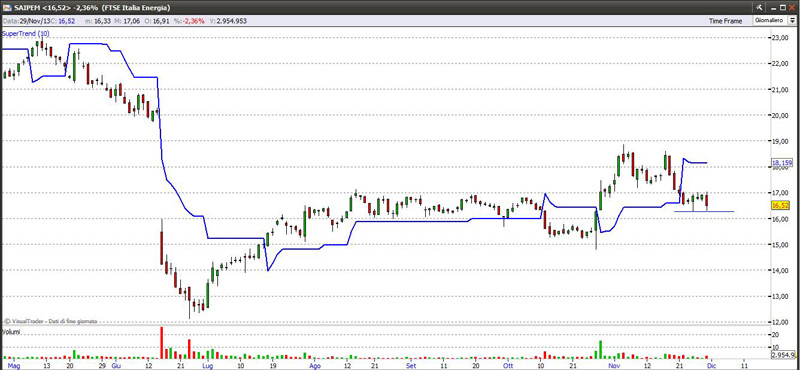800x370 pixels.
Task: Open the Time Frame dropdown arrow
Action: point(793,21)
